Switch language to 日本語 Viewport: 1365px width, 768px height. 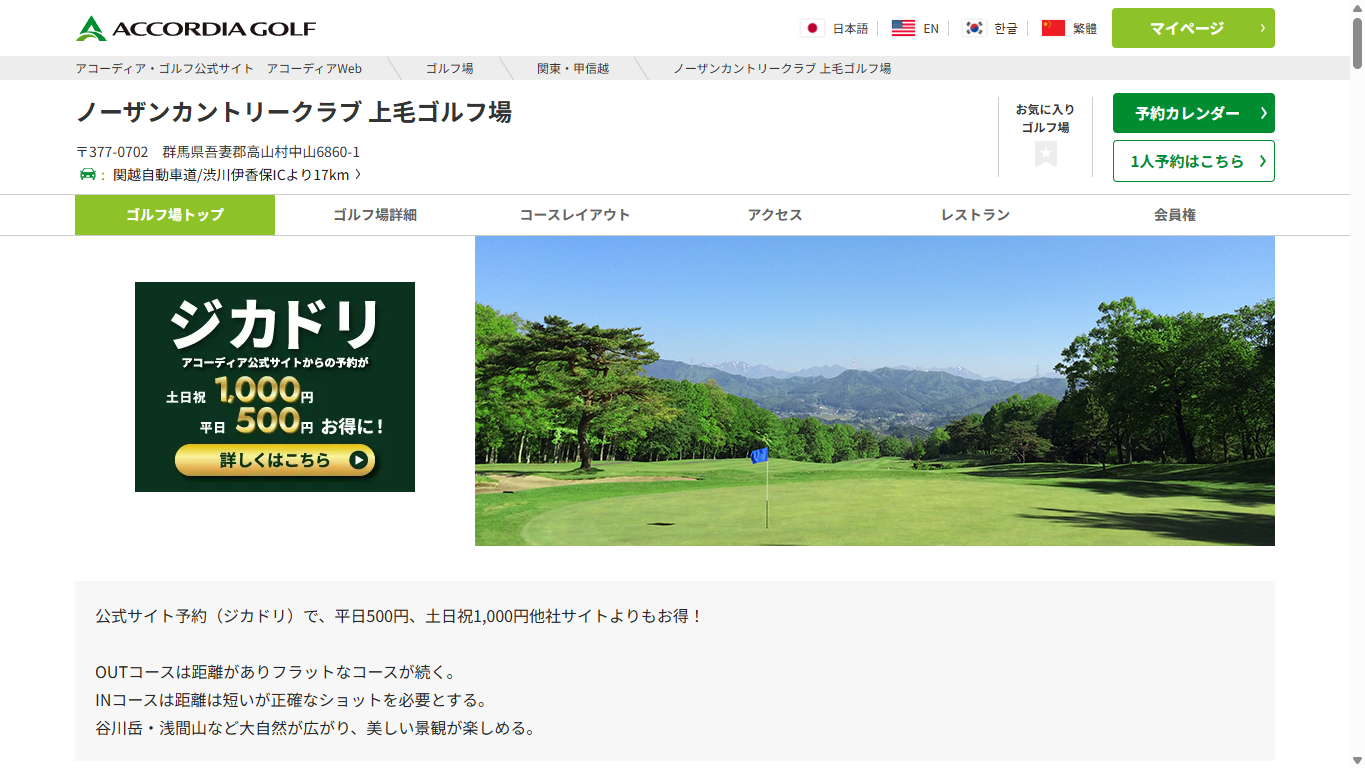850,28
